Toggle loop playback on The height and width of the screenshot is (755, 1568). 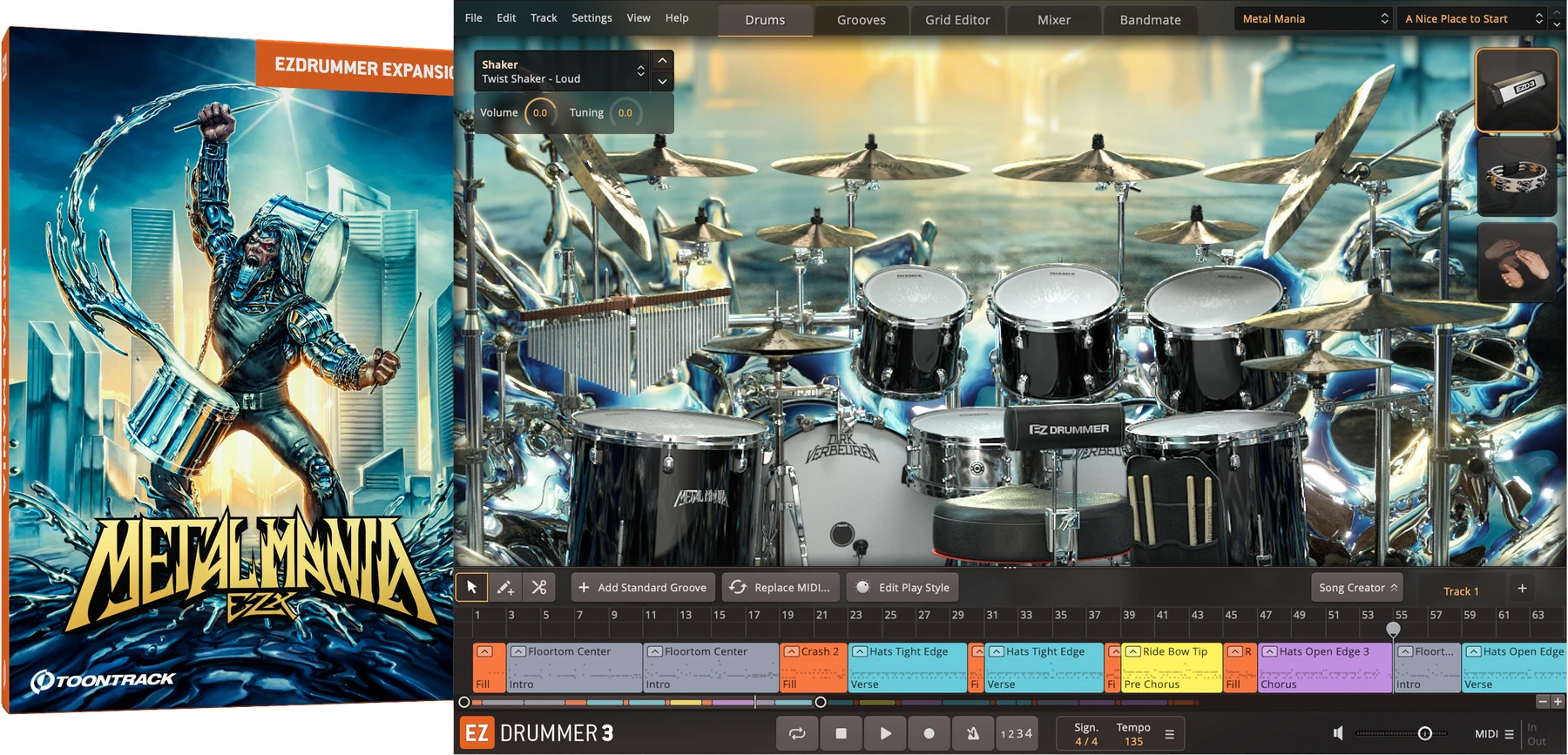[797, 733]
